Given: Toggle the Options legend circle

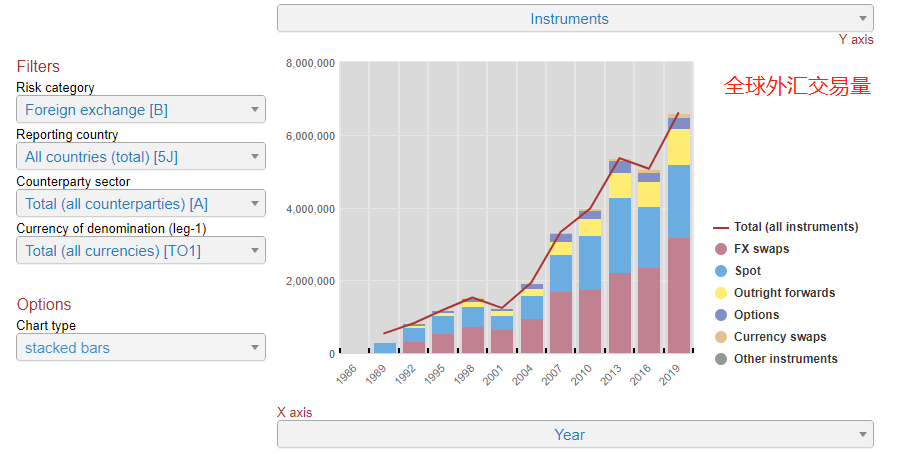Looking at the screenshot, I should tap(720, 315).
